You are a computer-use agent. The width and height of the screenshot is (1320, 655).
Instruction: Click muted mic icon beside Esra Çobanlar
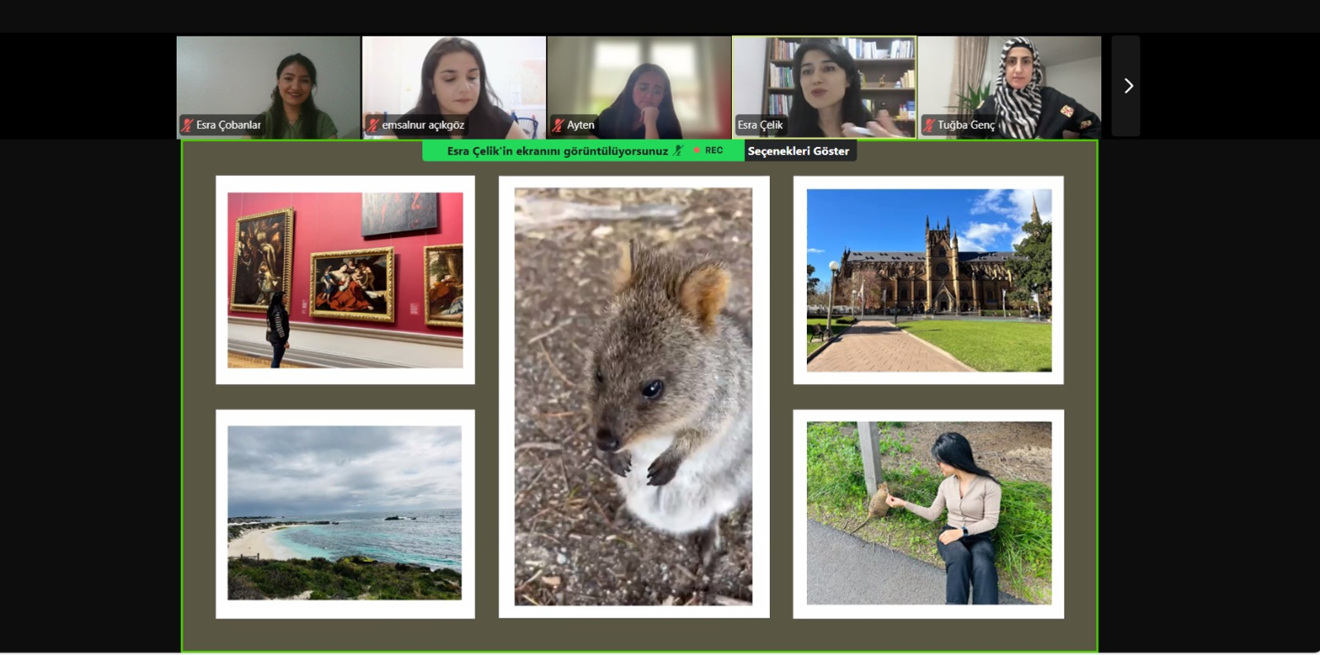click(187, 125)
